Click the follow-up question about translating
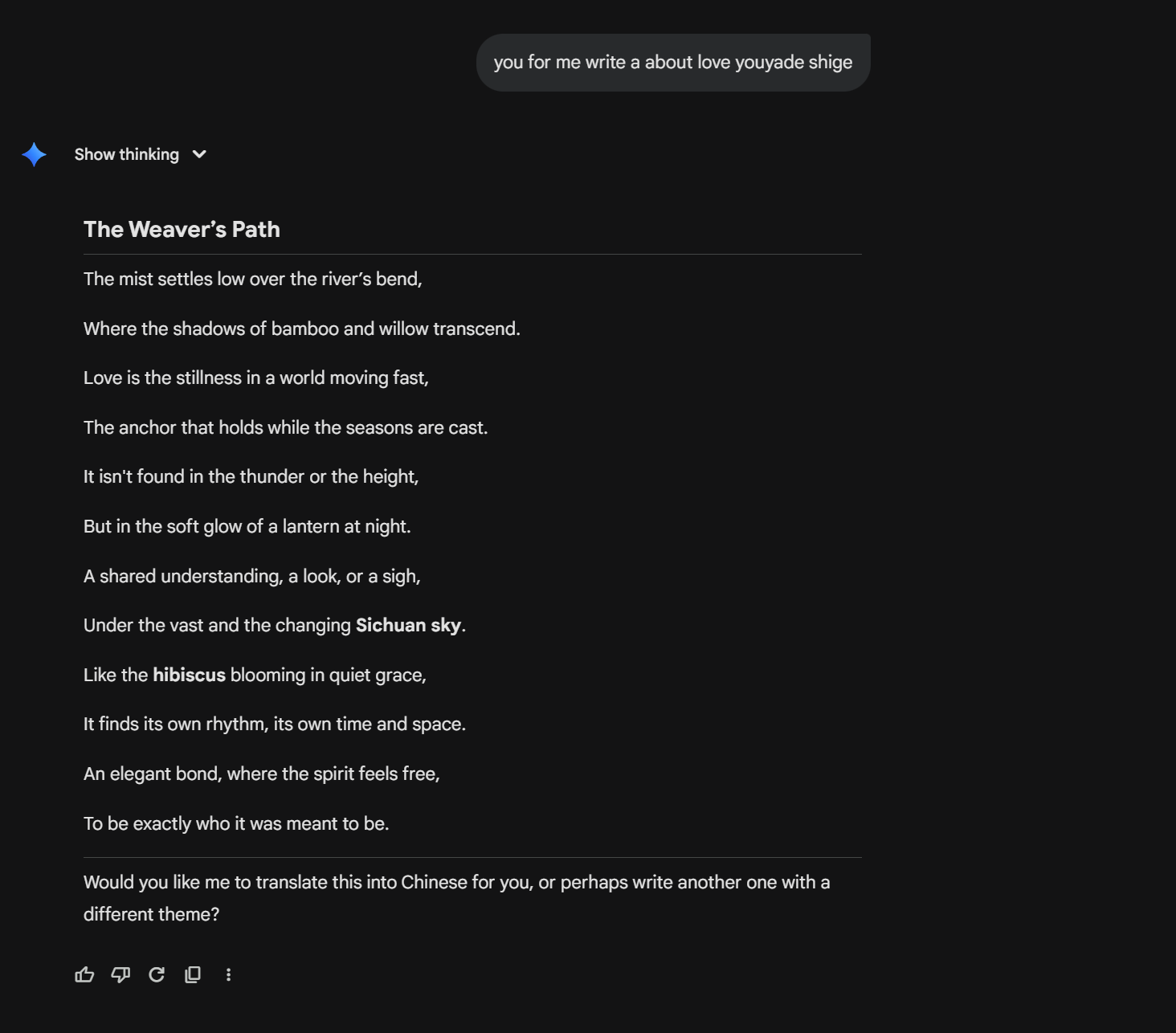1176x1033 pixels. [457, 898]
